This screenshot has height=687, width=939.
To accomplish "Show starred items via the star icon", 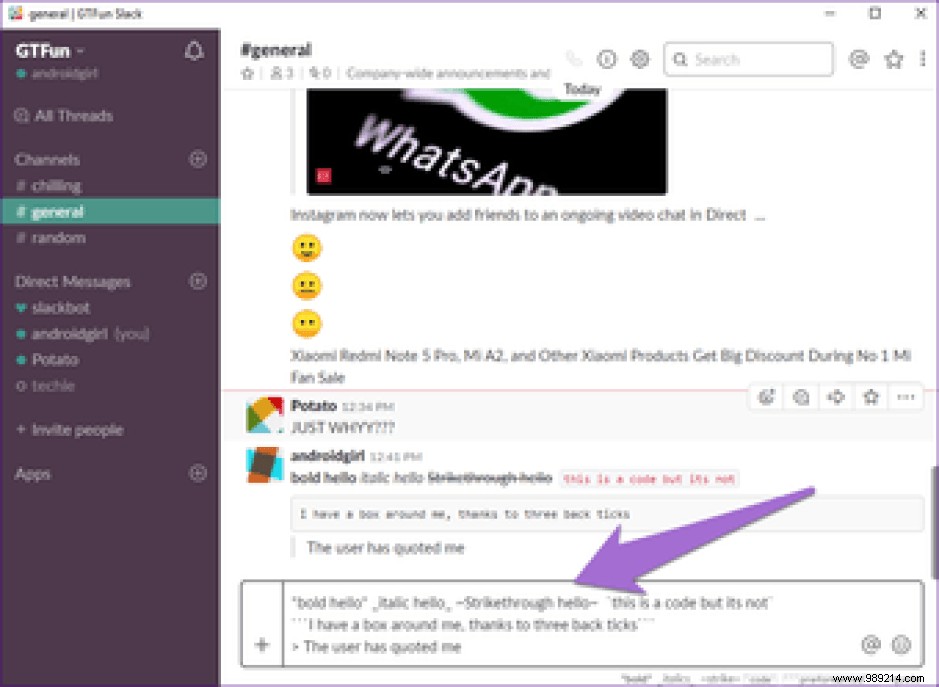I will [x=893, y=59].
